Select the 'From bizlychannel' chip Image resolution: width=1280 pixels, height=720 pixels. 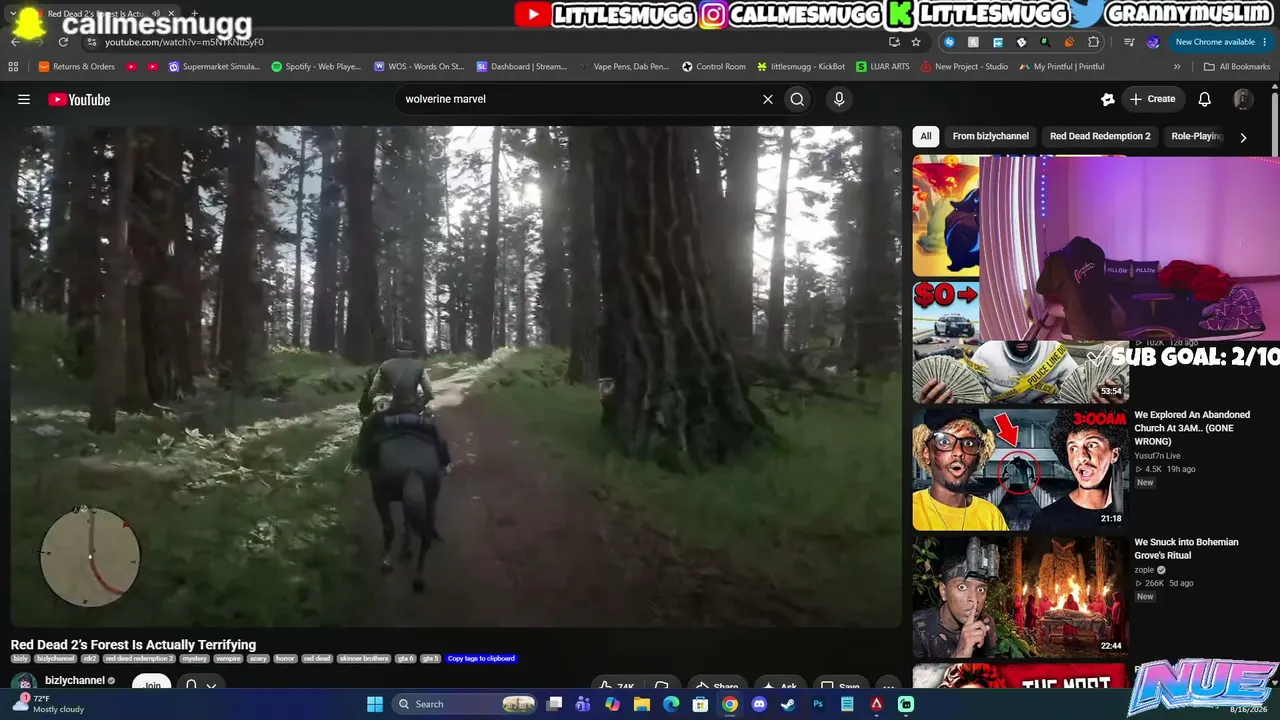(x=990, y=136)
